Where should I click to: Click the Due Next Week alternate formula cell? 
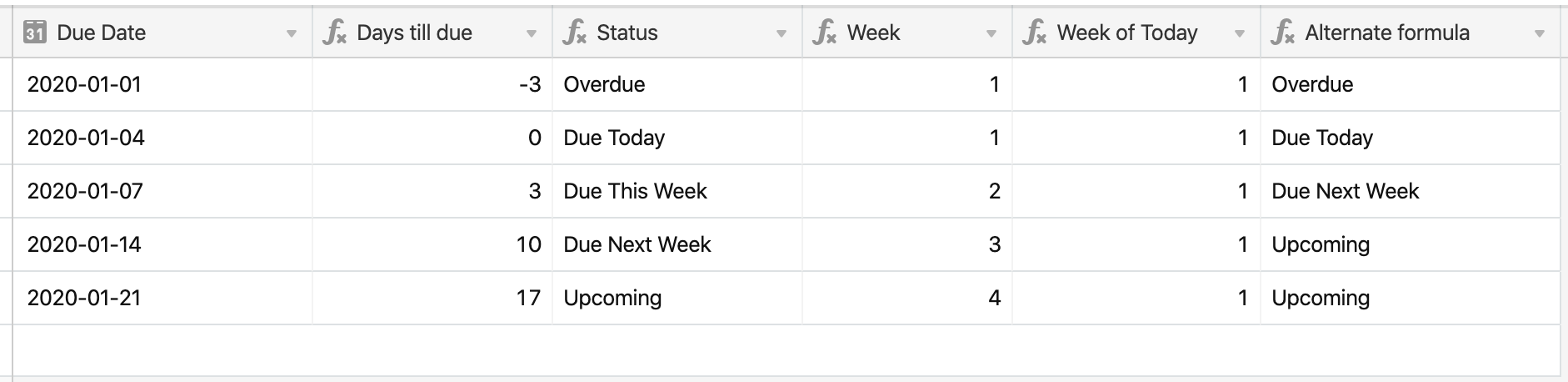coord(1411,191)
